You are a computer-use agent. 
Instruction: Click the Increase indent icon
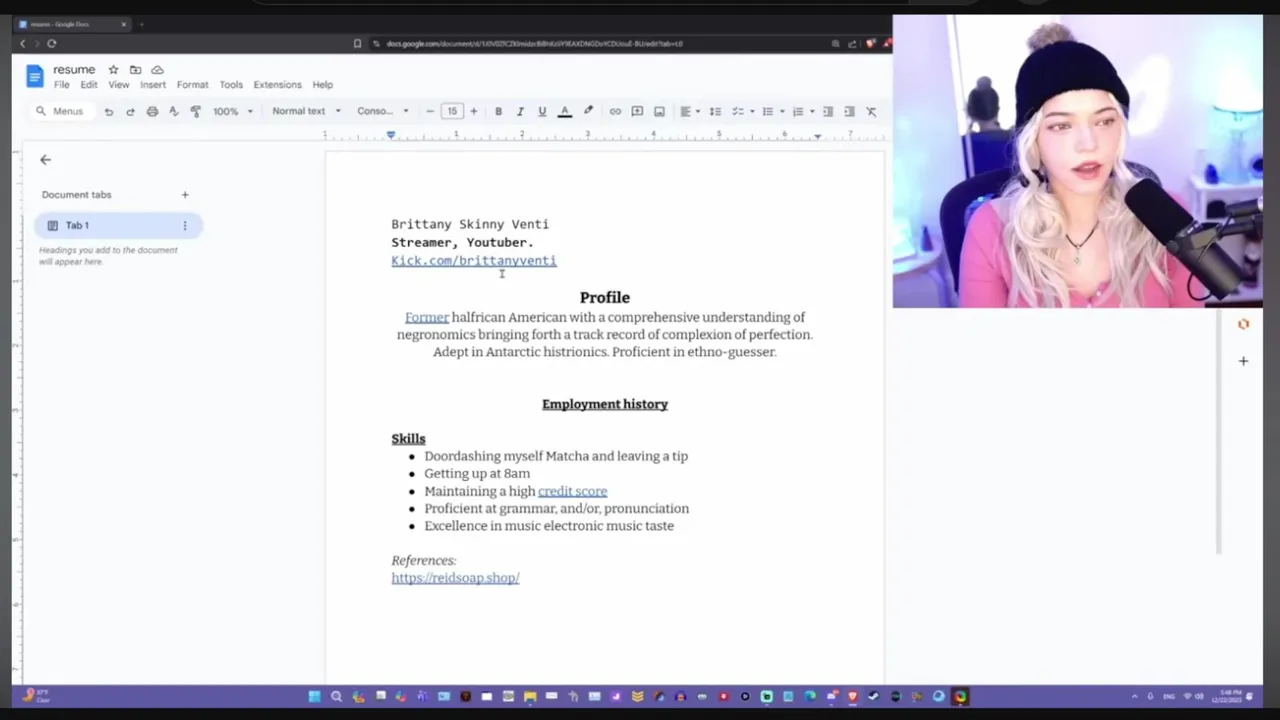[x=849, y=111]
